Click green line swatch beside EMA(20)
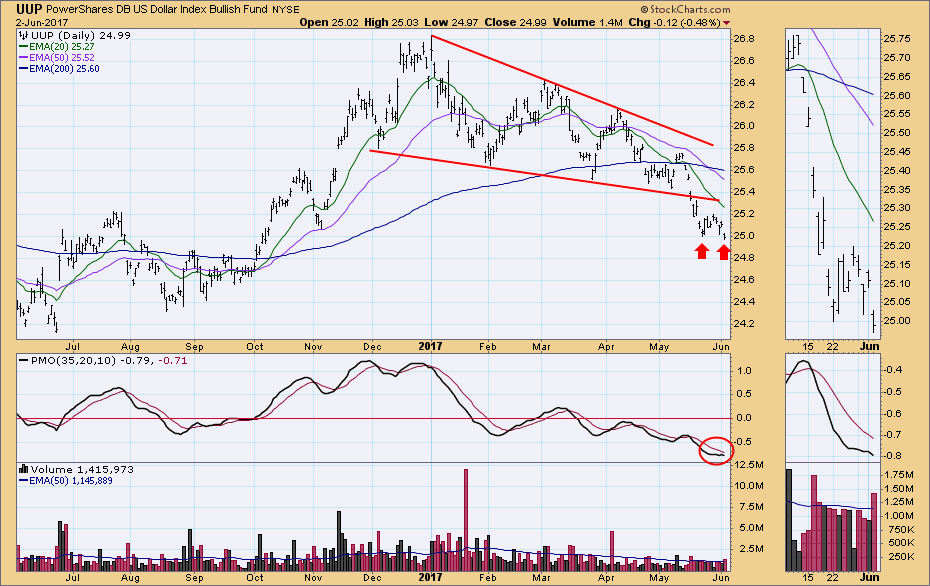 [x=24, y=47]
